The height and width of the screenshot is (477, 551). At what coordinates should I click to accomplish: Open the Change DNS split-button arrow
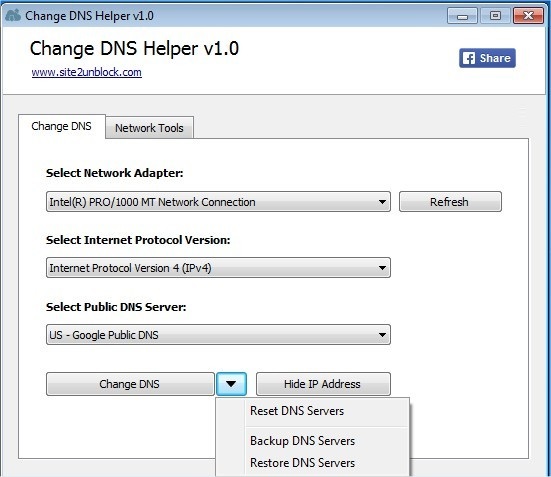pos(231,384)
